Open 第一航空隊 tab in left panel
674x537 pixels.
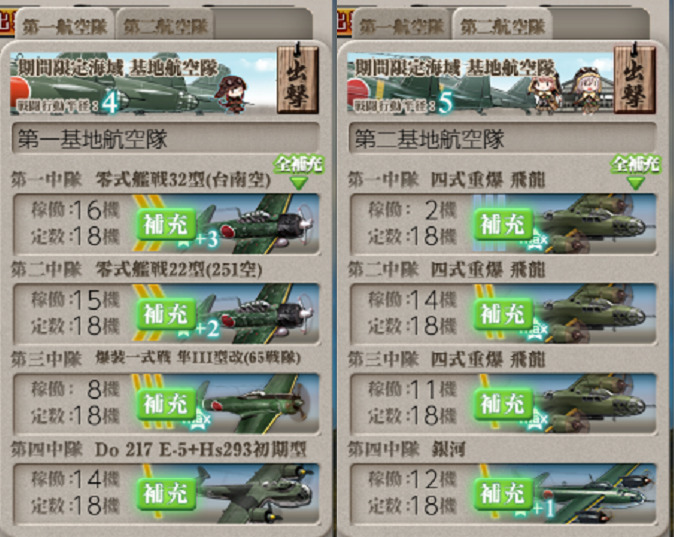coord(64,27)
